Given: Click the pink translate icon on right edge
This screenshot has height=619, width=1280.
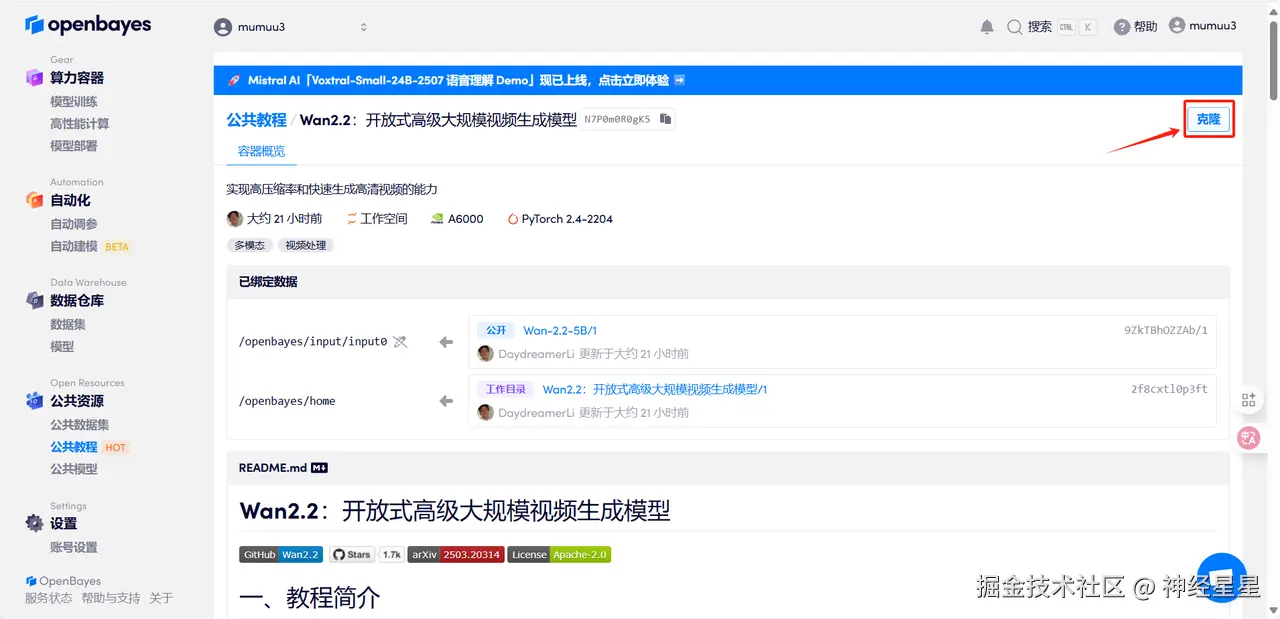Looking at the screenshot, I should coord(1248,437).
